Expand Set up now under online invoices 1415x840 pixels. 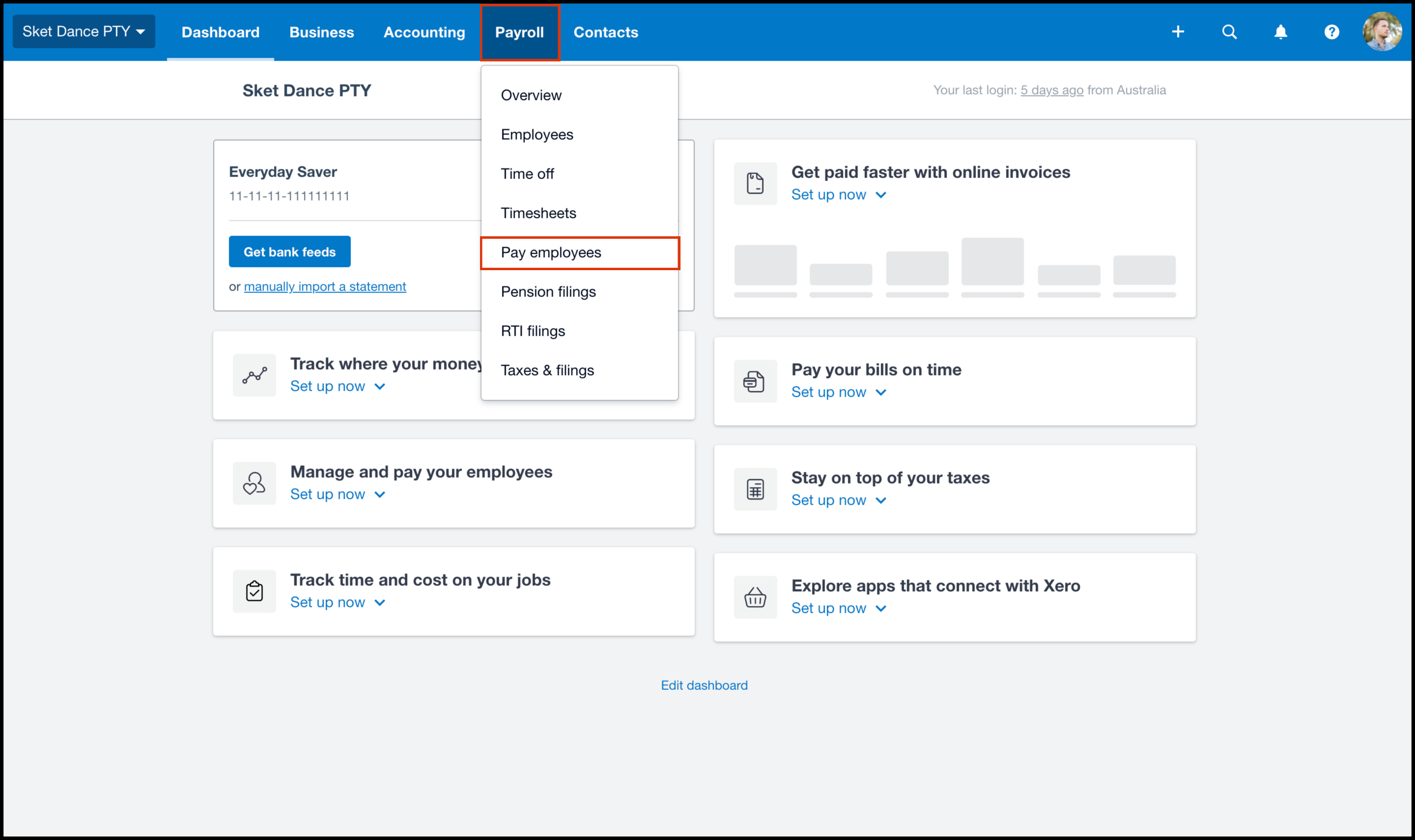pyautogui.click(x=838, y=195)
